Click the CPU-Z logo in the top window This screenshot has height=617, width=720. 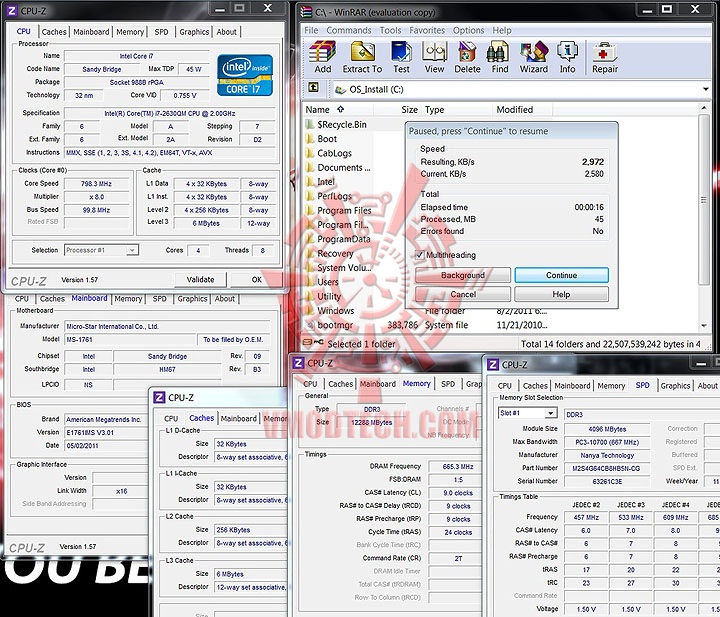(x=12, y=10)
